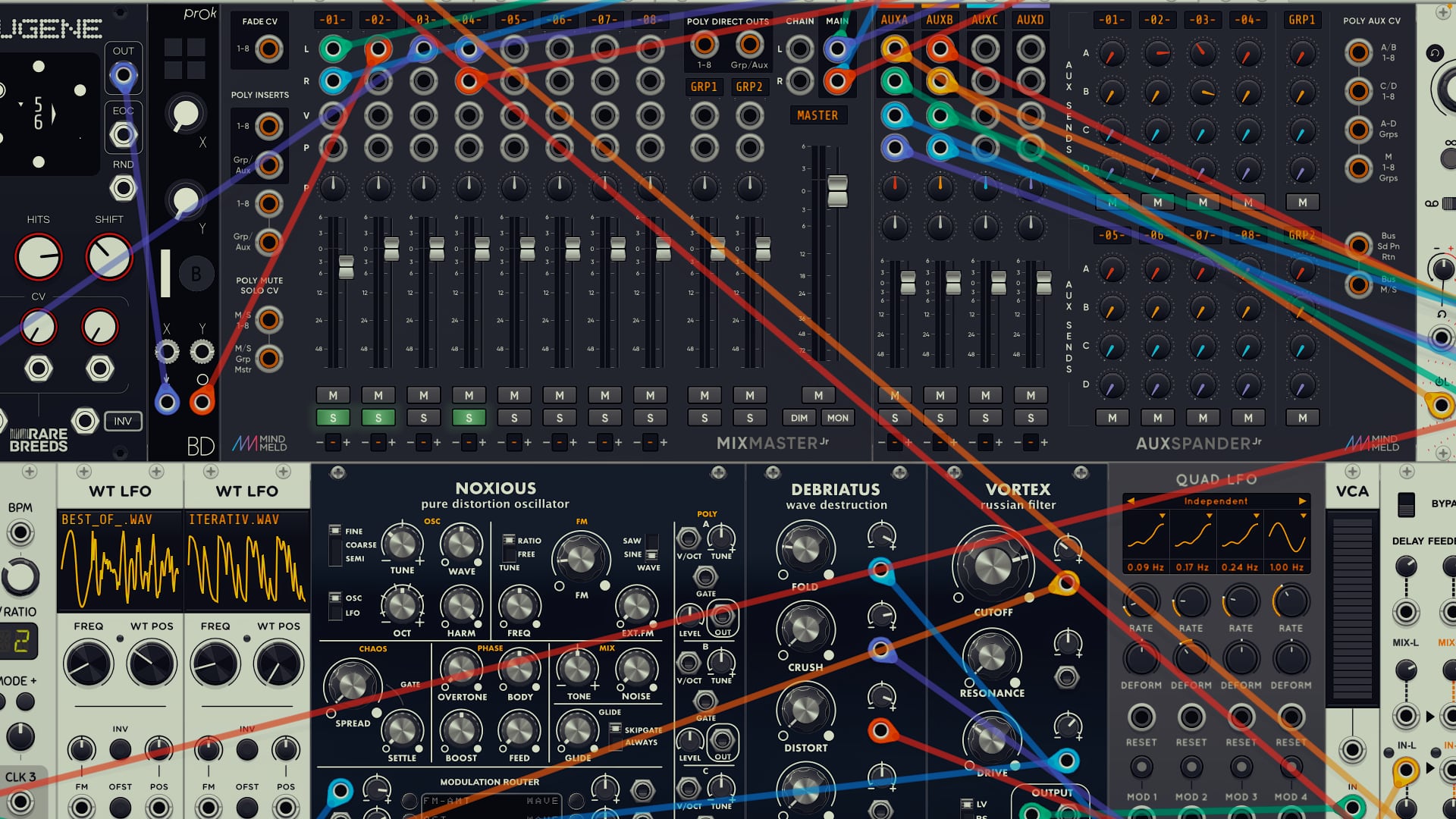Image resolution: width=1456 pixels, height=819 pixels.
Task: Mute channel 01 on MixMaster Jr
Action: (333, 395)
